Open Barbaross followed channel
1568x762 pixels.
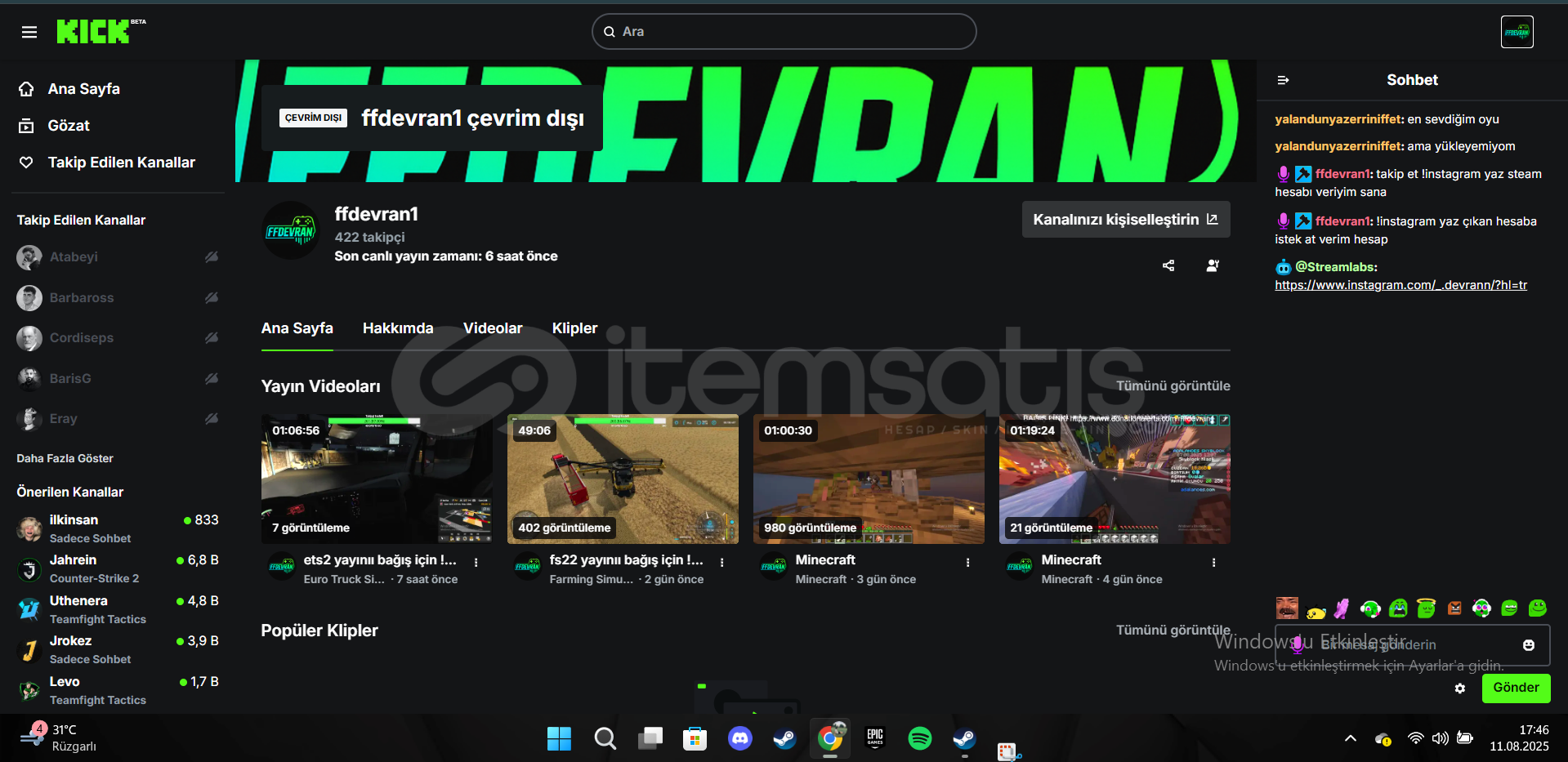(82, 298)
